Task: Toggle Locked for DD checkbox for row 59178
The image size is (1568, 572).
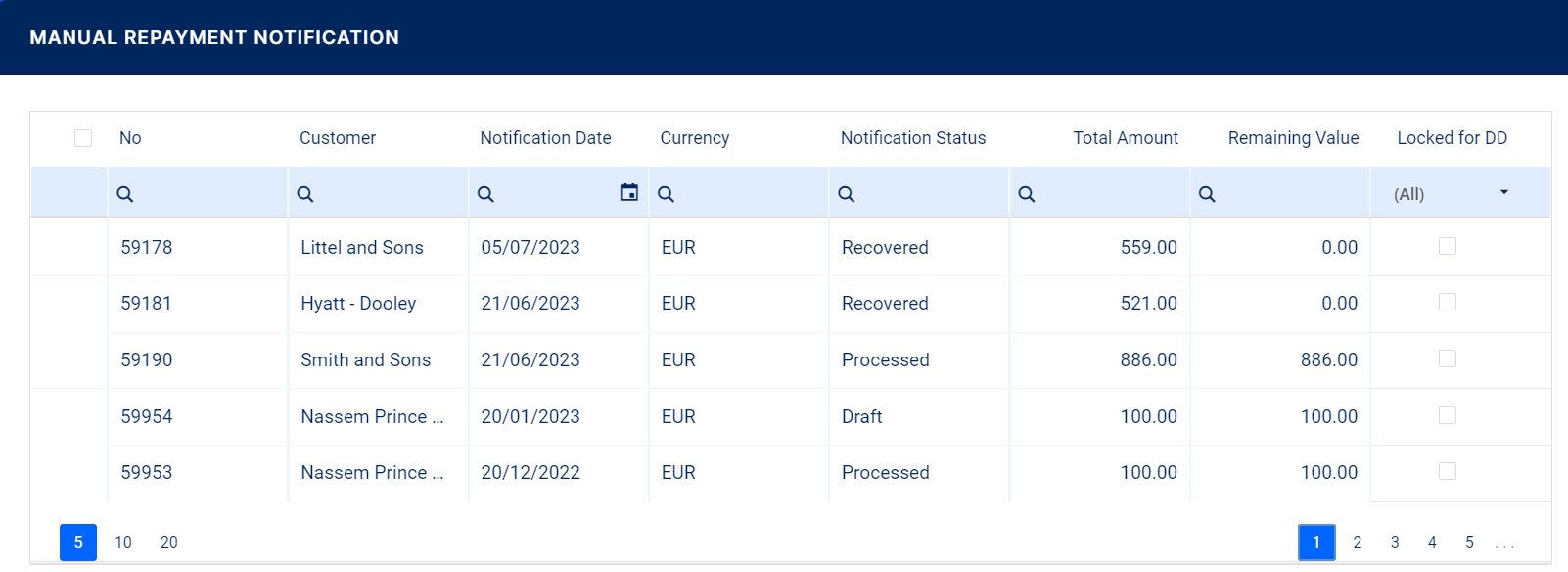Action: point(1448,246)
